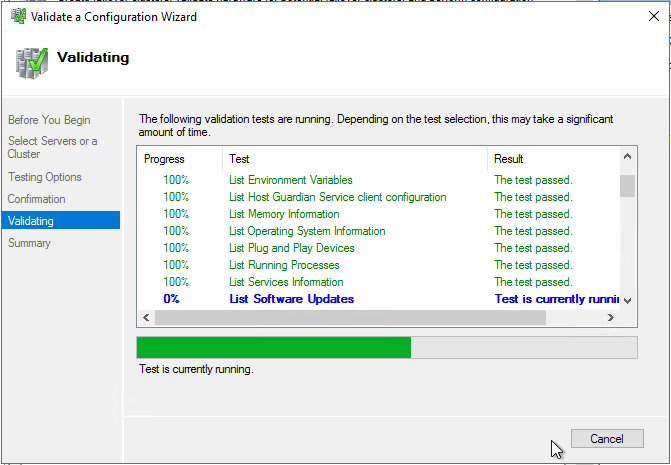Select the Select Servers or a Cluster step
Viewport: 671px width, 465px height.
point(53,147)
